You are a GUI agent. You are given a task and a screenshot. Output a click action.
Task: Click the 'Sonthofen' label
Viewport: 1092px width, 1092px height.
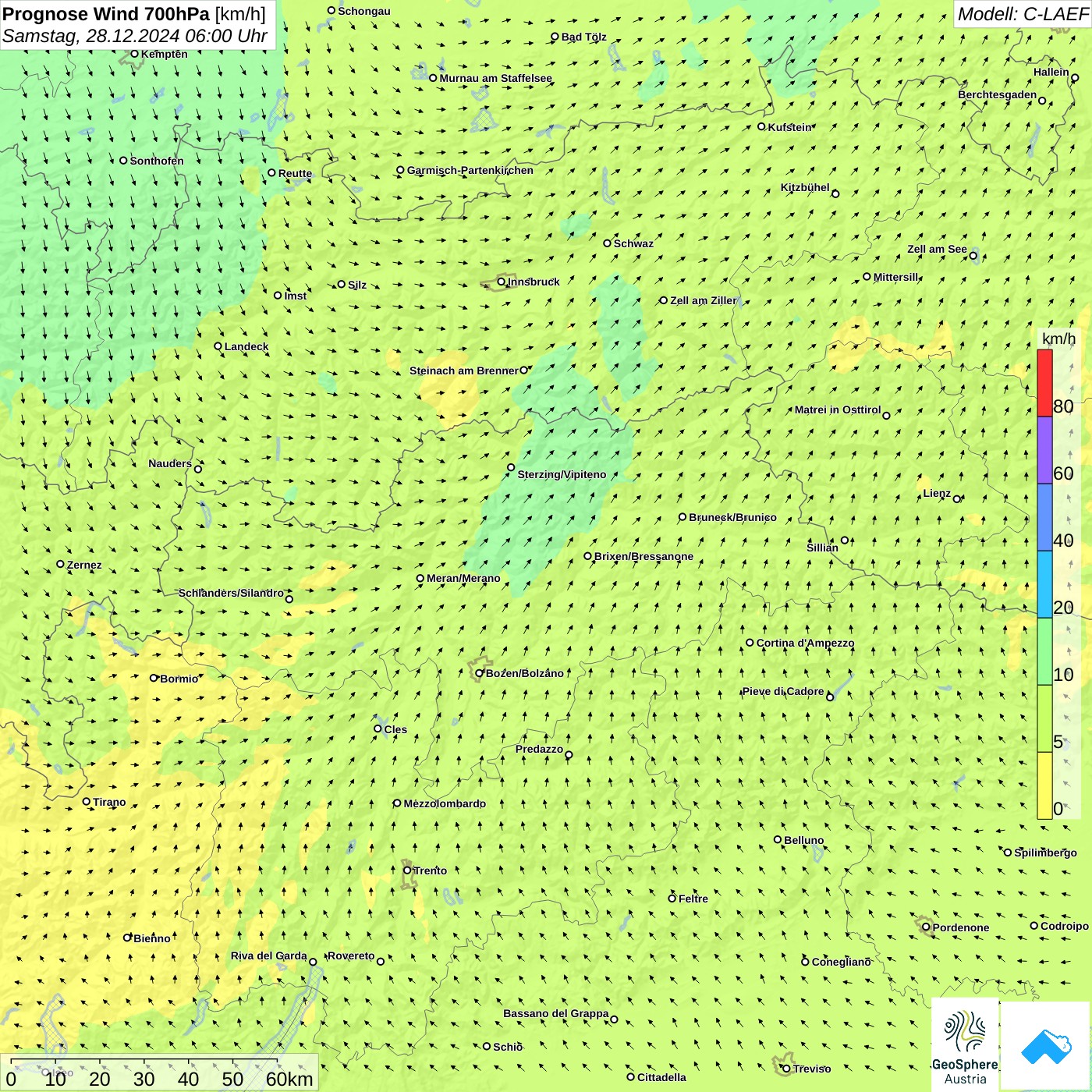tap(157, 161)
